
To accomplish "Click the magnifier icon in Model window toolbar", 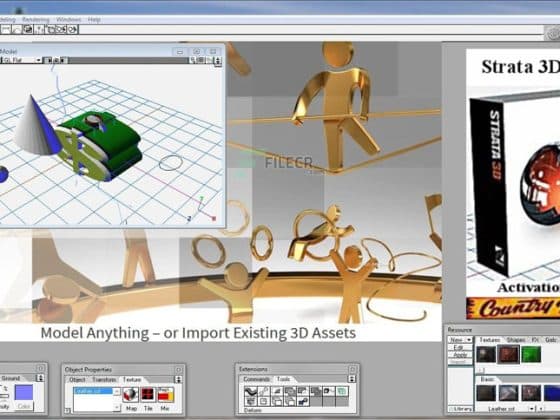I will tap(193, 60).
